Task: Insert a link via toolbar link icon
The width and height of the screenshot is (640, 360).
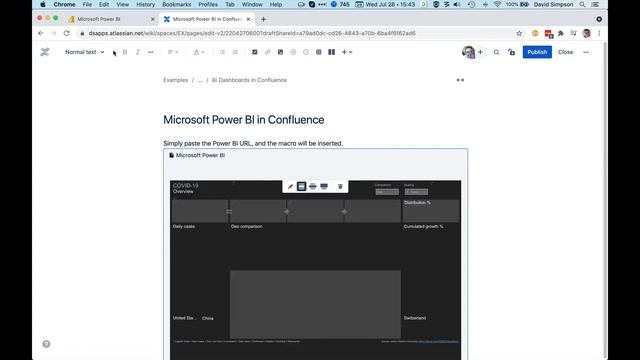Action: click(x=267, y=52)
